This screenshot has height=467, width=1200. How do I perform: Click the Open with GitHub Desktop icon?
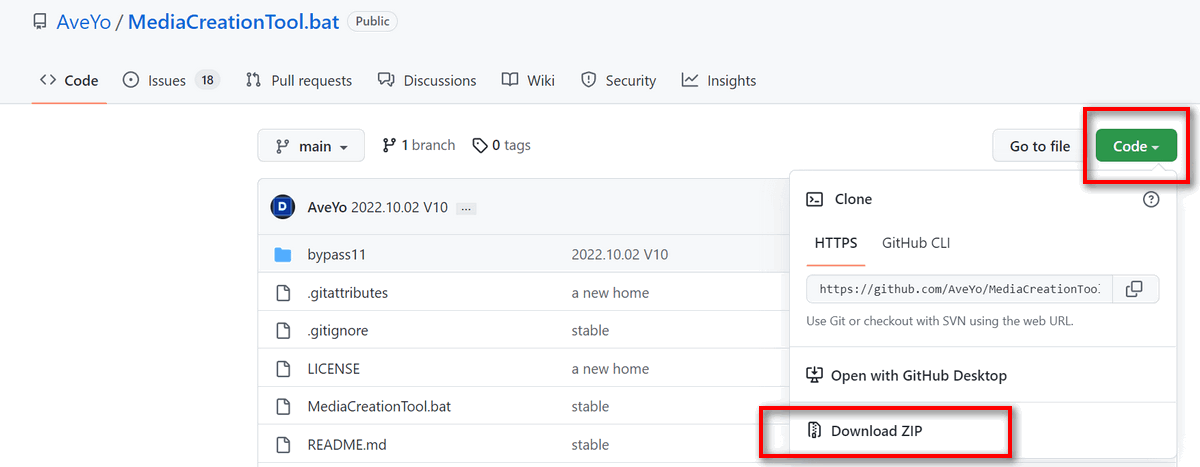[815, 375]
